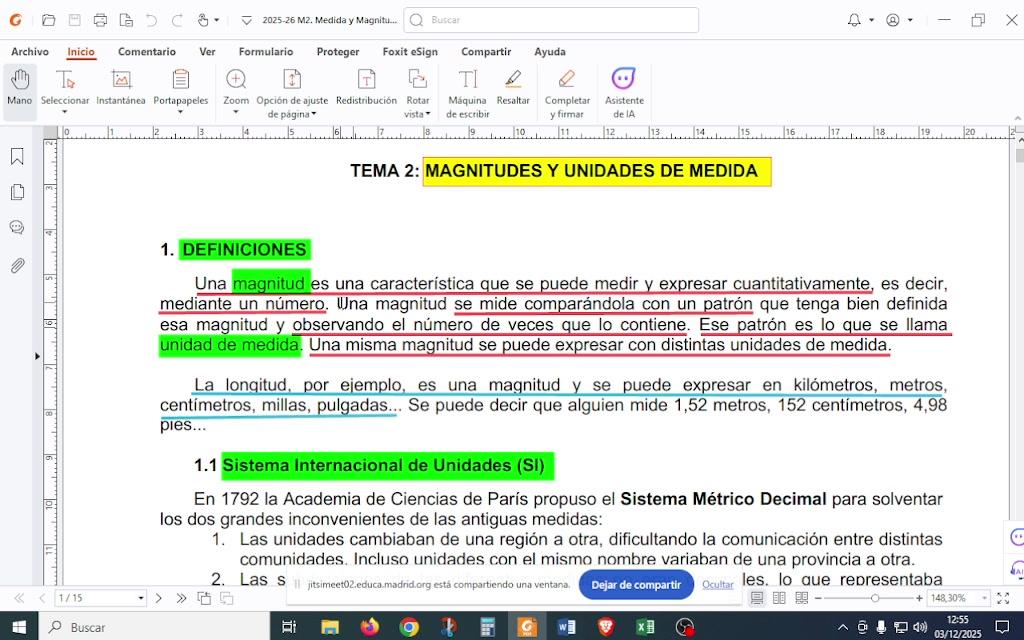The image size is (1024, 640).
Task: Click the zoom slider in status bar
Action: pos(875,598)
